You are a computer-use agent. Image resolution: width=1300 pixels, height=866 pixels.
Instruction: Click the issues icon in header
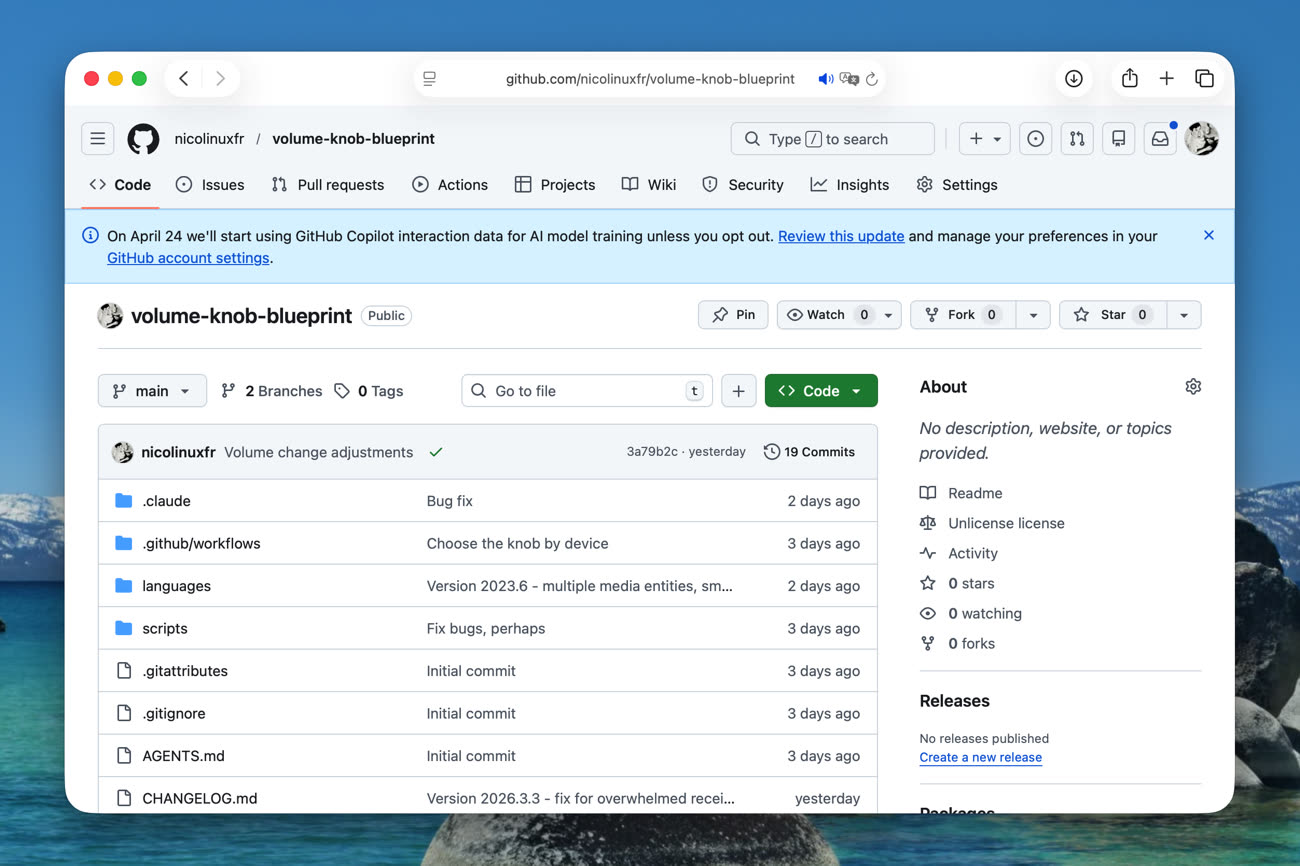coord(1036,139)
